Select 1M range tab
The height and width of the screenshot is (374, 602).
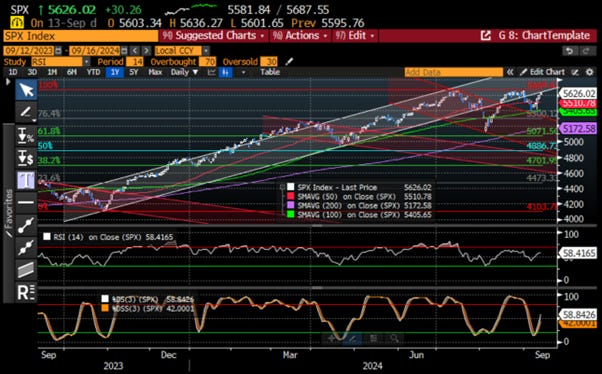tap(52, 72)
